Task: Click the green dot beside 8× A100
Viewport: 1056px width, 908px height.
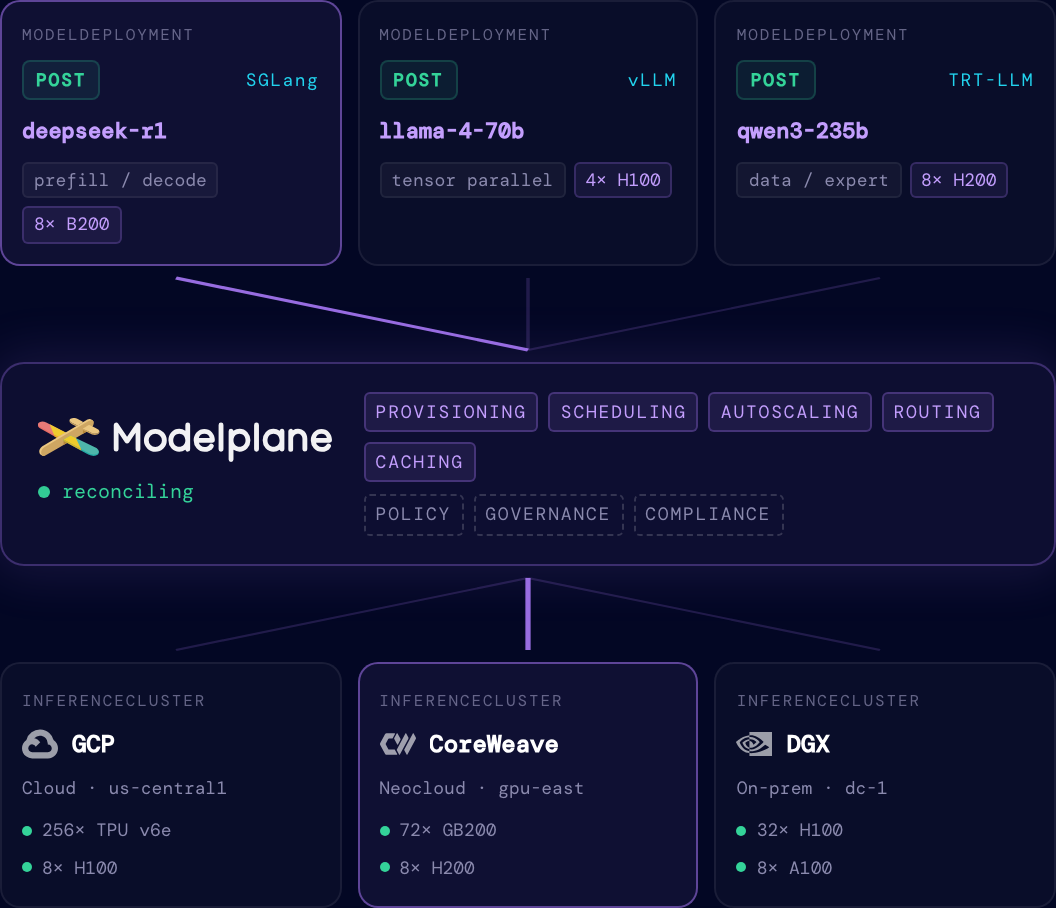Action: (x=741, y=868)
